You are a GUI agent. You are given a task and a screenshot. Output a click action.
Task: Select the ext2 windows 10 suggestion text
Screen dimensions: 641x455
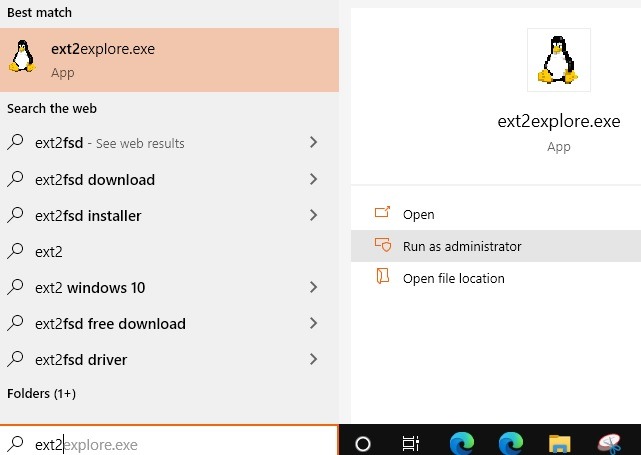90,287
